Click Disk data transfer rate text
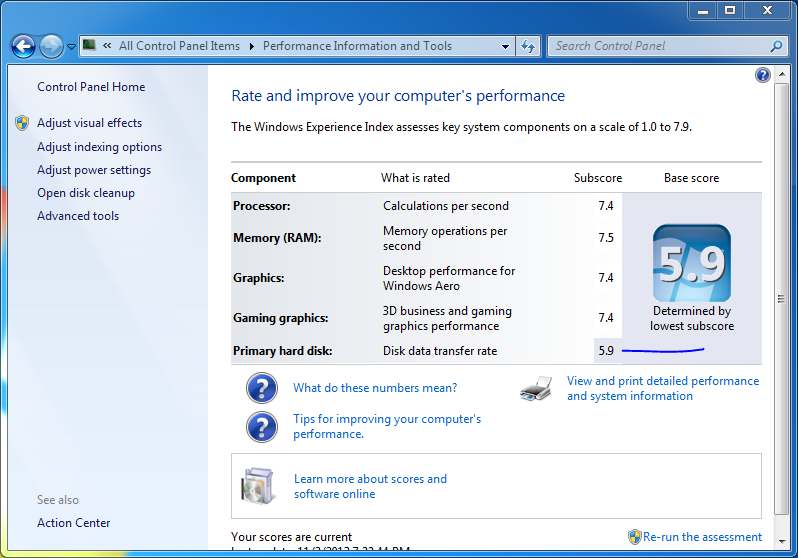798x558 pixels. 440,351
